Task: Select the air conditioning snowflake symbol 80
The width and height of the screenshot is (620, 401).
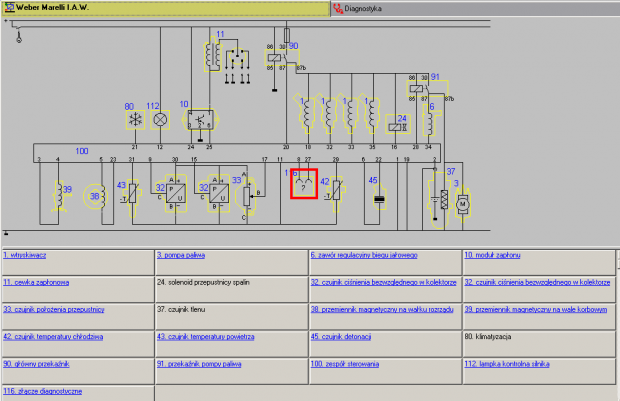Action: tap(135, 120)
